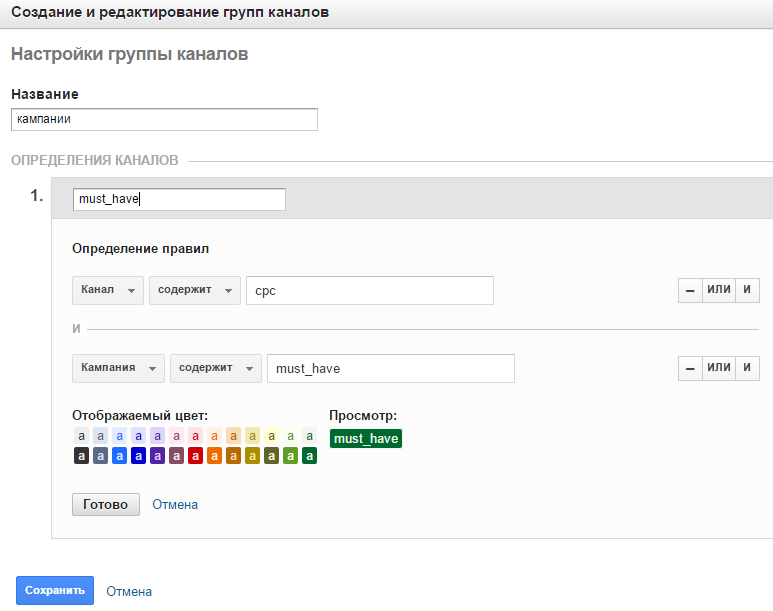773x611 pixels.
Task: Open the Кампания dimension dropdown
Action: coord(118,368)
